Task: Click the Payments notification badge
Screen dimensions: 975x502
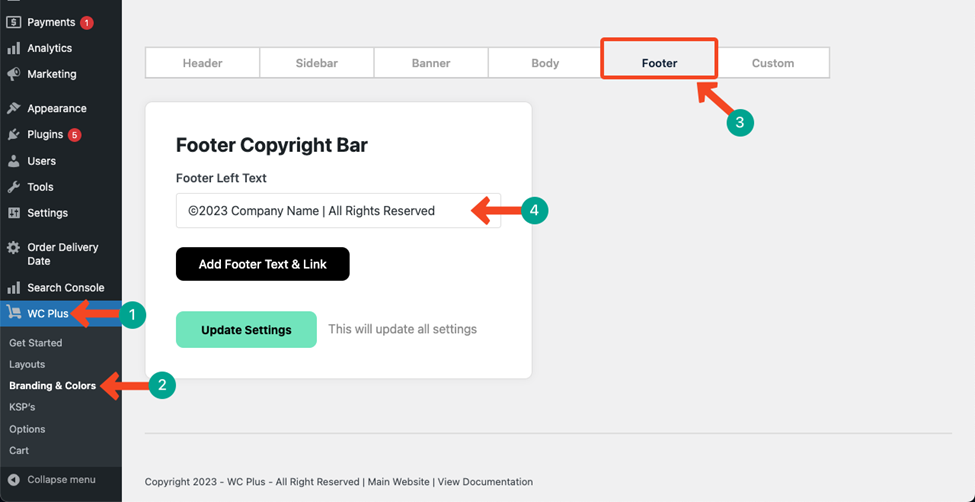Action: pos(86,23)
